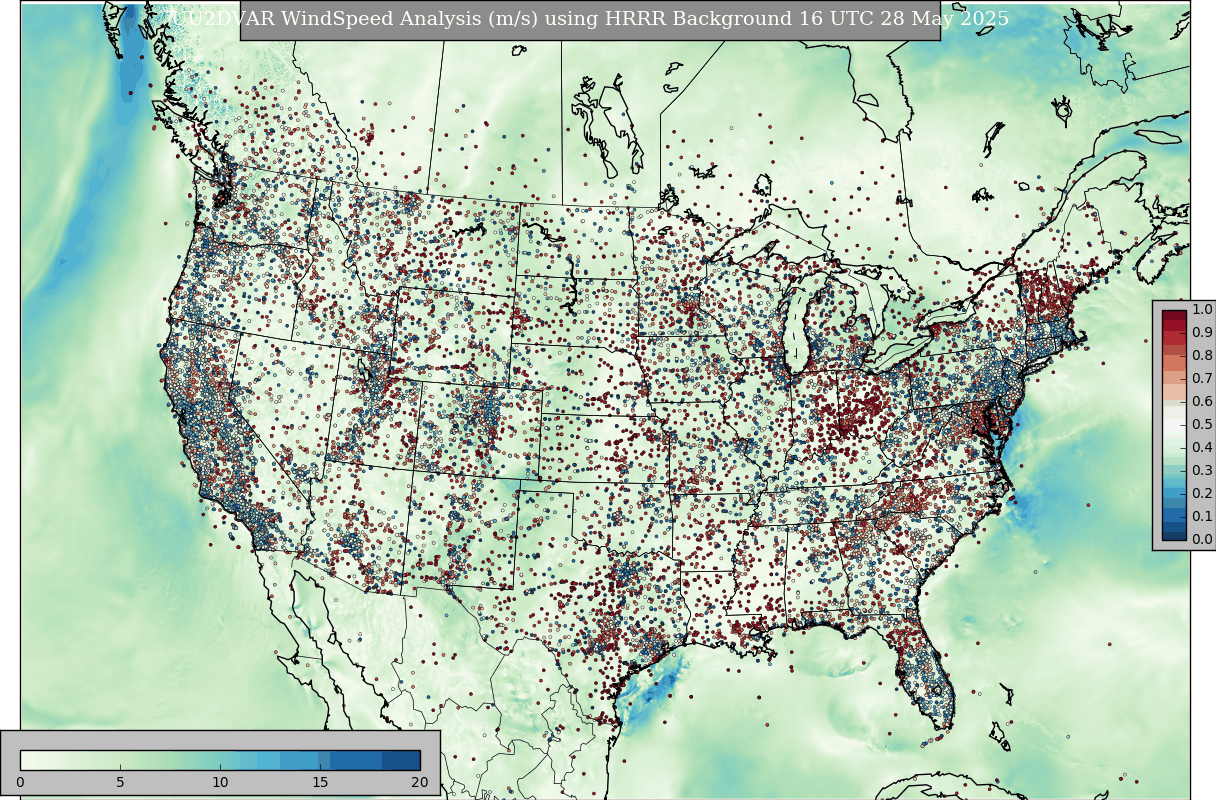Click the 0.7 label on the vertical colorbar
The height and width of the screenshot is (800, 1216).
[1202, 379]
